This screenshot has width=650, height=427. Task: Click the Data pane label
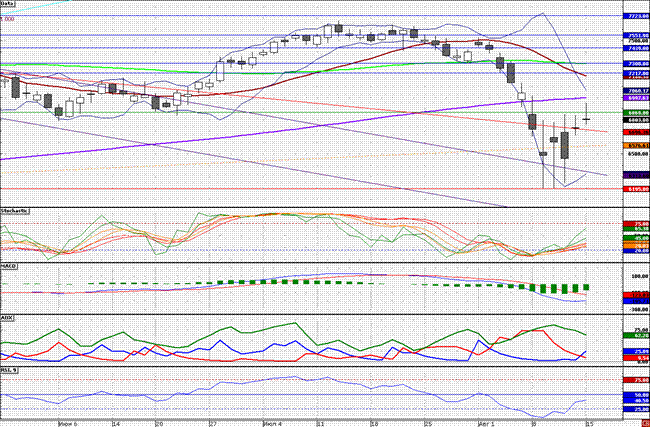8,3
